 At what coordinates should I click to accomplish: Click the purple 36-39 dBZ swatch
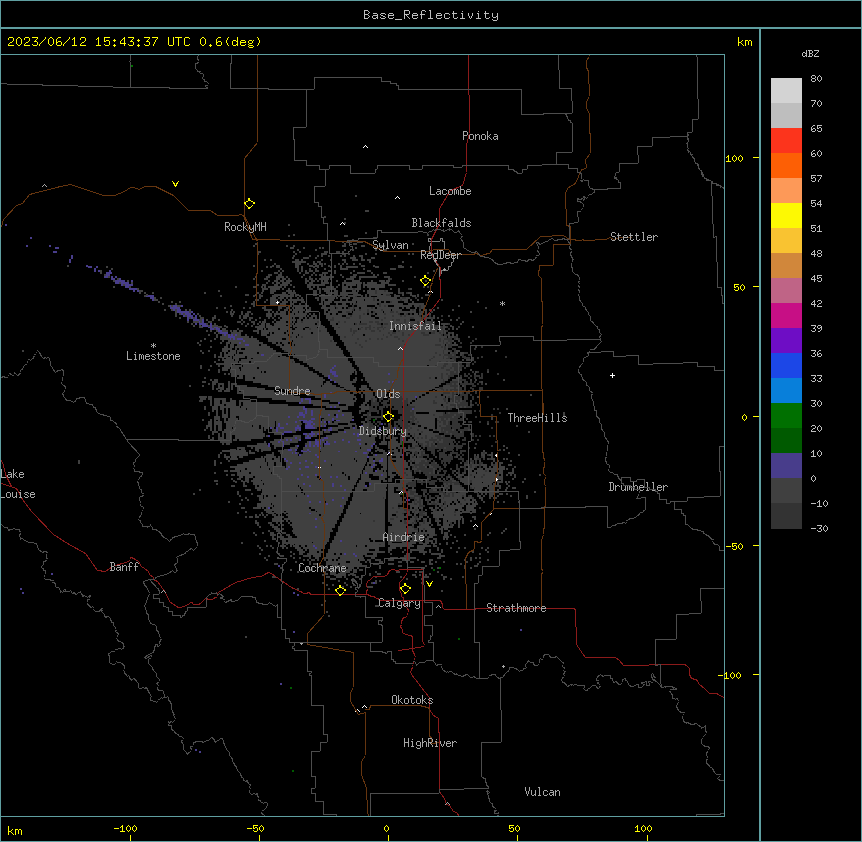(x=786, y=341)
